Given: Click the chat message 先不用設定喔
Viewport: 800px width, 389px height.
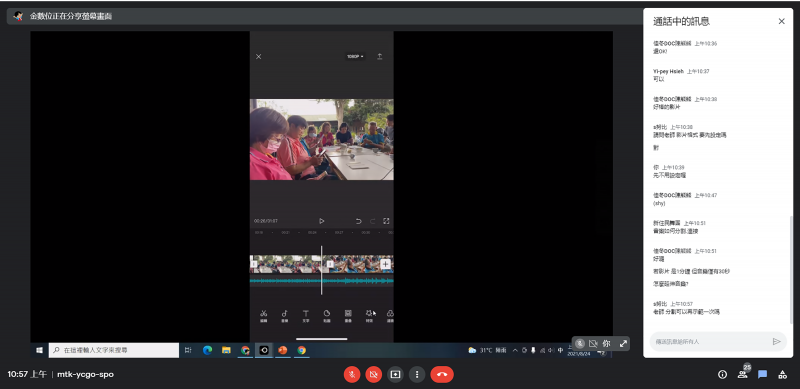Looking at the screenshot, I should click(669, 175).
